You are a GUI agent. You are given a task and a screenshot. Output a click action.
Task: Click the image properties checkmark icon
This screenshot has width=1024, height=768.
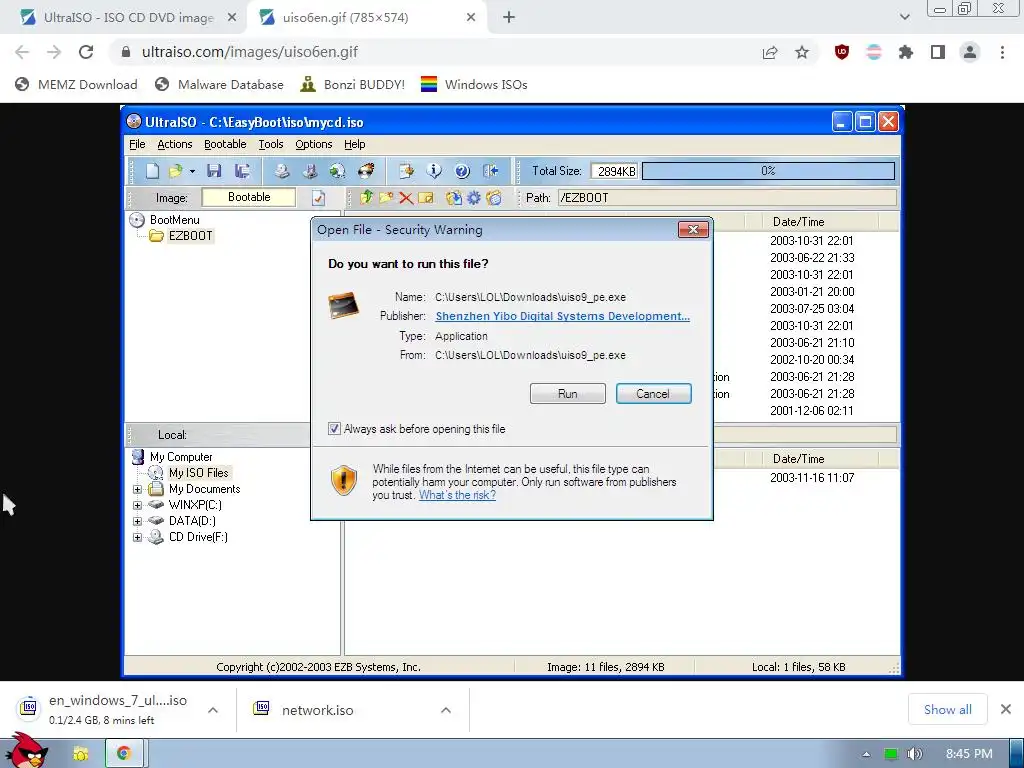tap(318, 197)
